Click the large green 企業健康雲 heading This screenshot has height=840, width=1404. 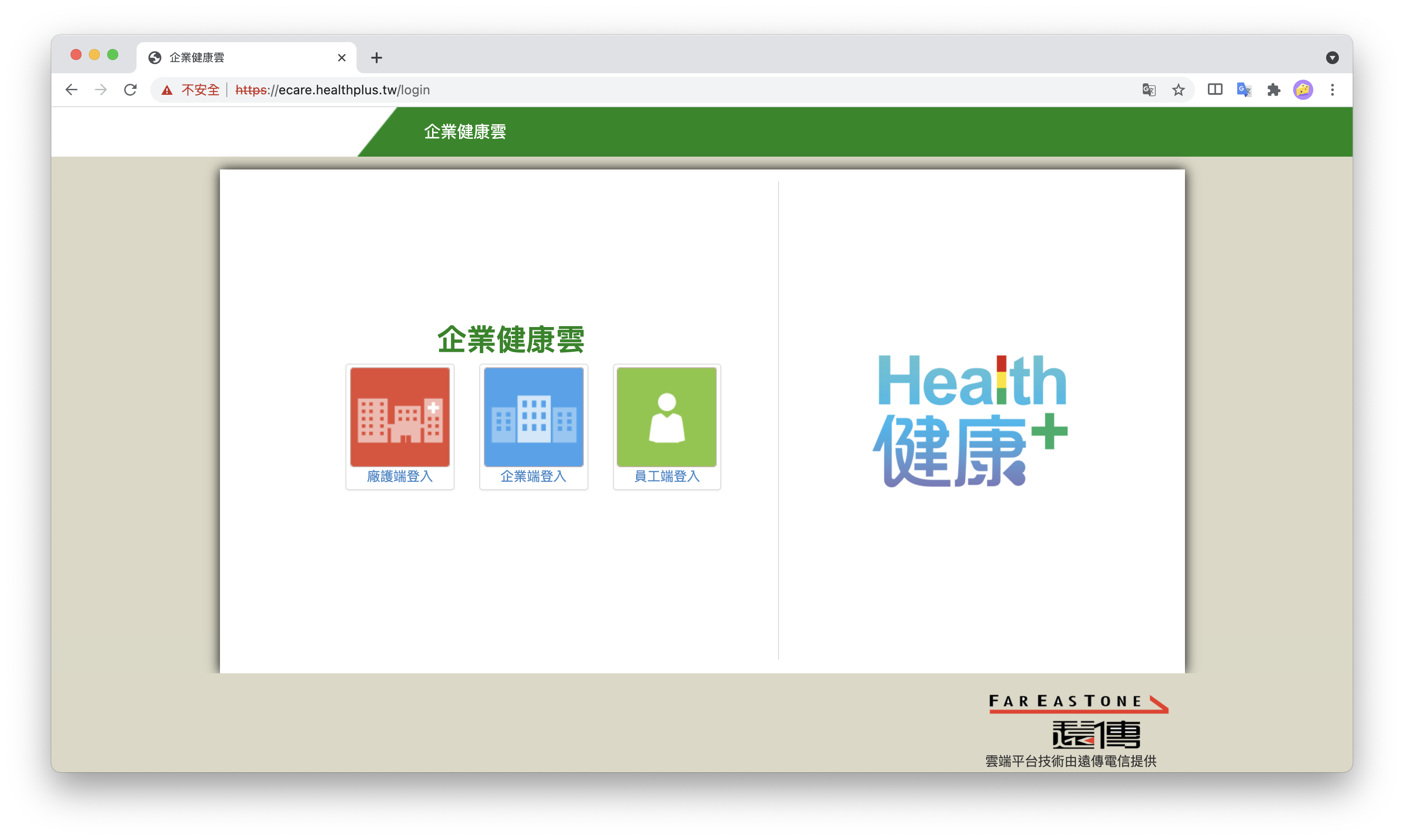click(510, 339)
